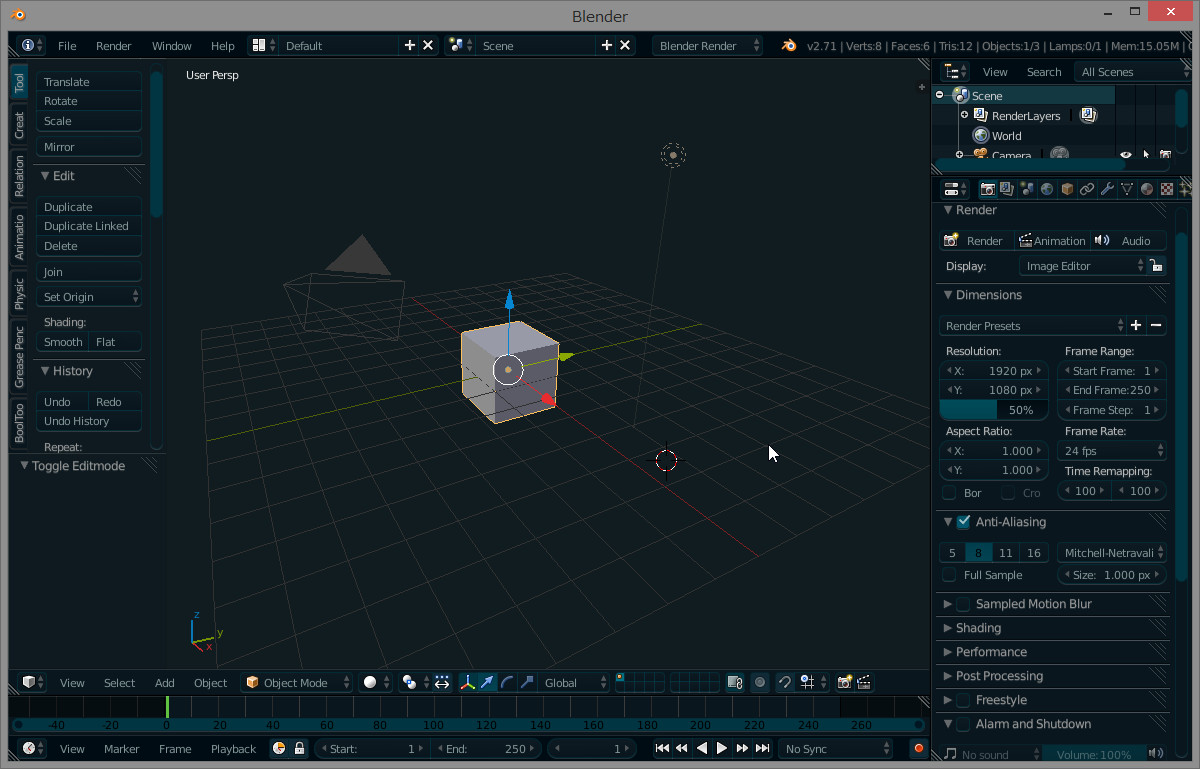Toggle the Anti-Aliasing checkbox
Screen dimensions: 1200x769
click(x=964, y=522)
